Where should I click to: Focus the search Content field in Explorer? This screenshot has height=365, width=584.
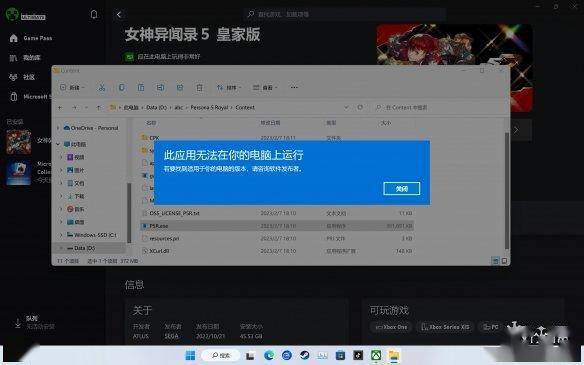pyautogui.click(x=438, y=107)
